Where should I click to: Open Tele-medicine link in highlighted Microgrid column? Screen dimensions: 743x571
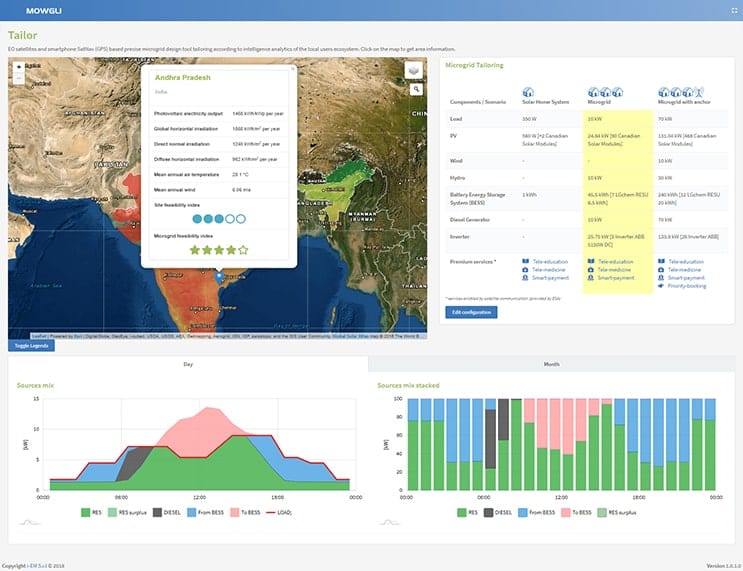[x=614, y=270]
